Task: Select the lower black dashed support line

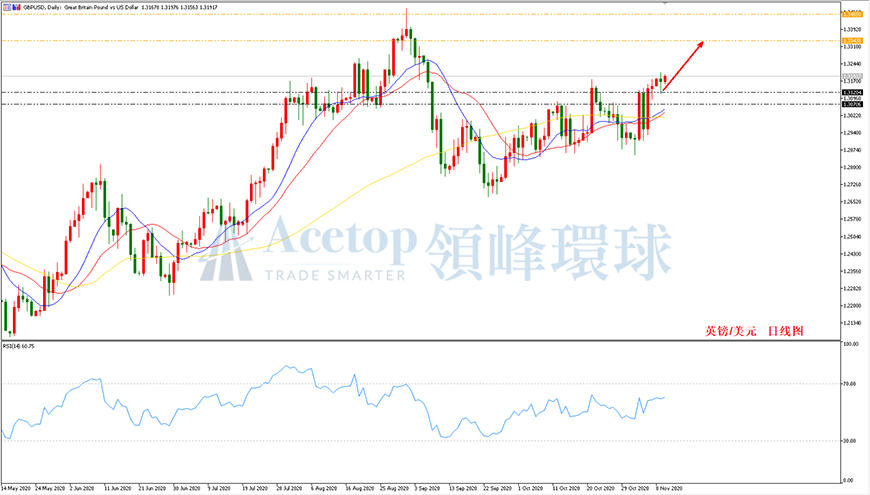Action: (x=421, y=104)
